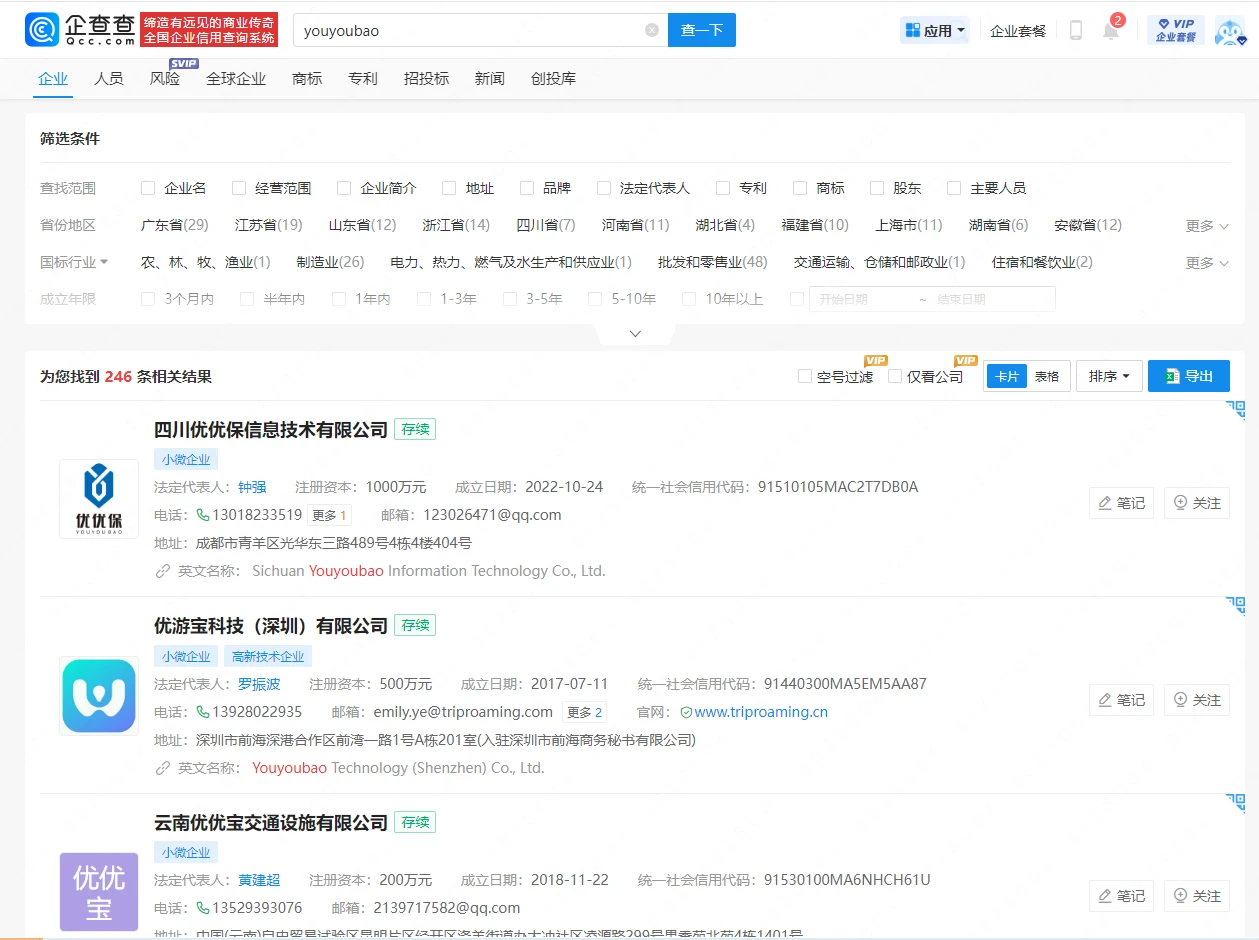Open the www.triproaming.cn website link
The image size is (1259, 940).
coord(760,712)
